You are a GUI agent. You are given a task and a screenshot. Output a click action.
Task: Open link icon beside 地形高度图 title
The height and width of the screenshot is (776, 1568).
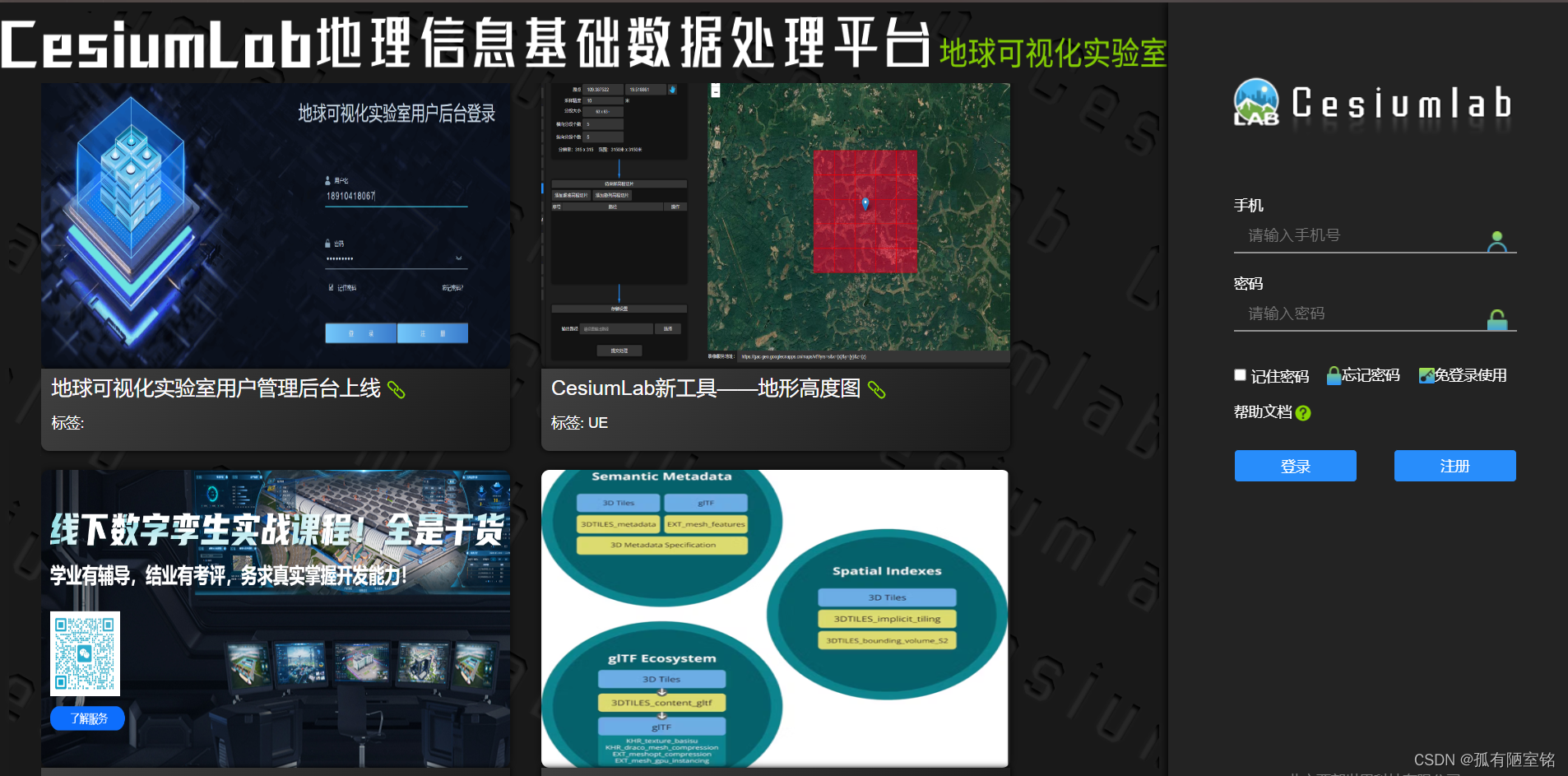point(877,390)
